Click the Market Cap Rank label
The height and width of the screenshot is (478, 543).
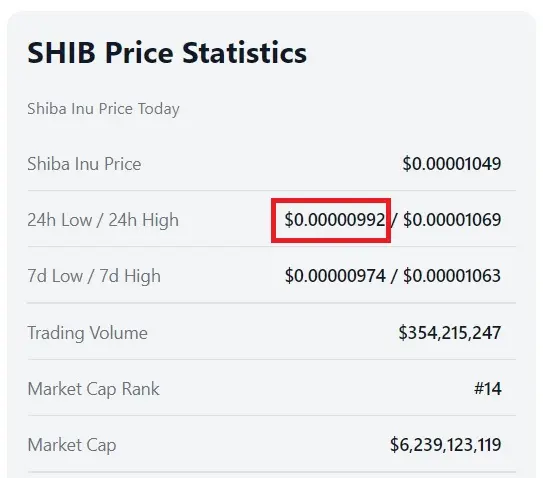click(x=93, y=389)
